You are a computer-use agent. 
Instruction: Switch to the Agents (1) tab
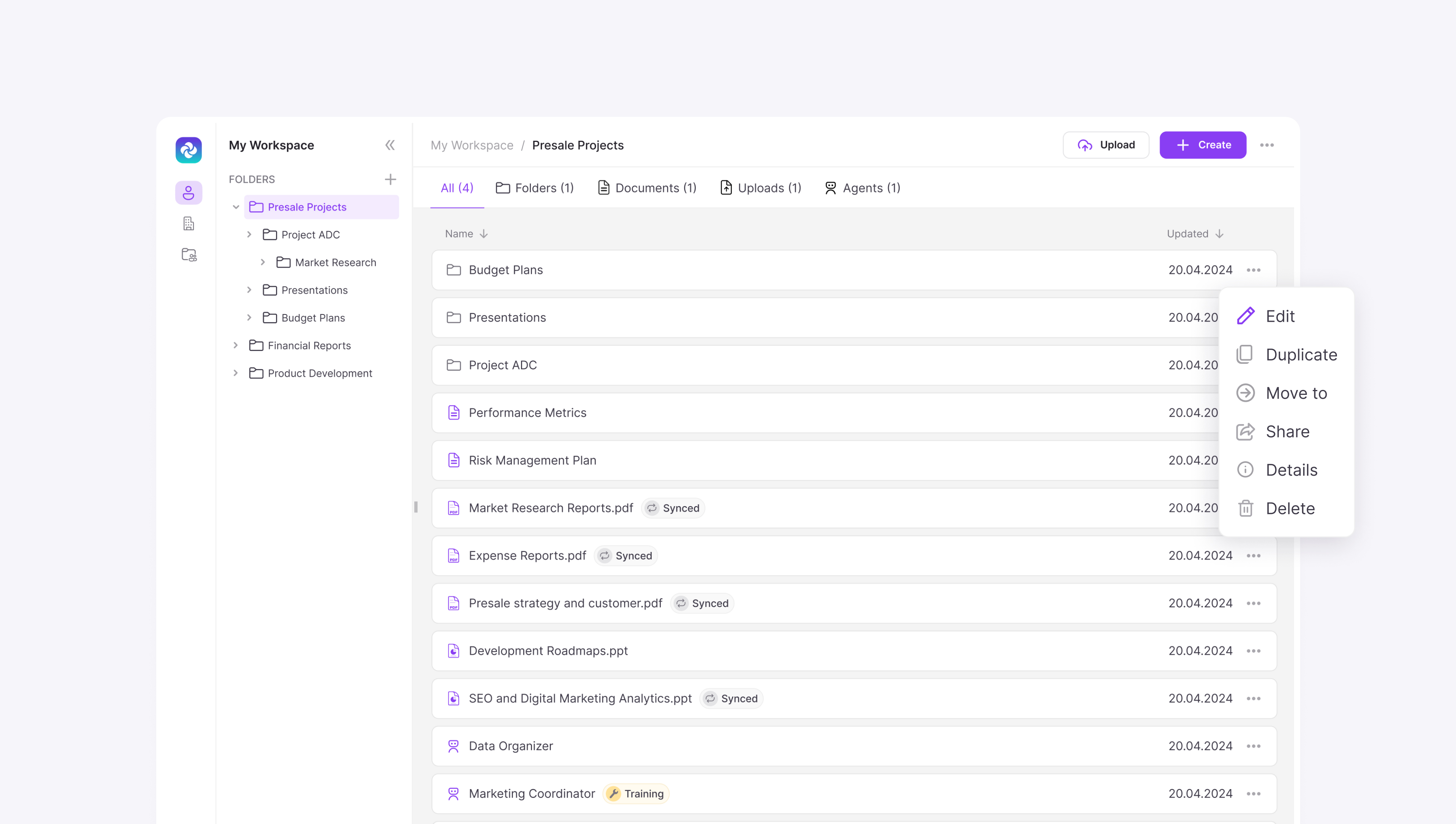coord(862,188)
